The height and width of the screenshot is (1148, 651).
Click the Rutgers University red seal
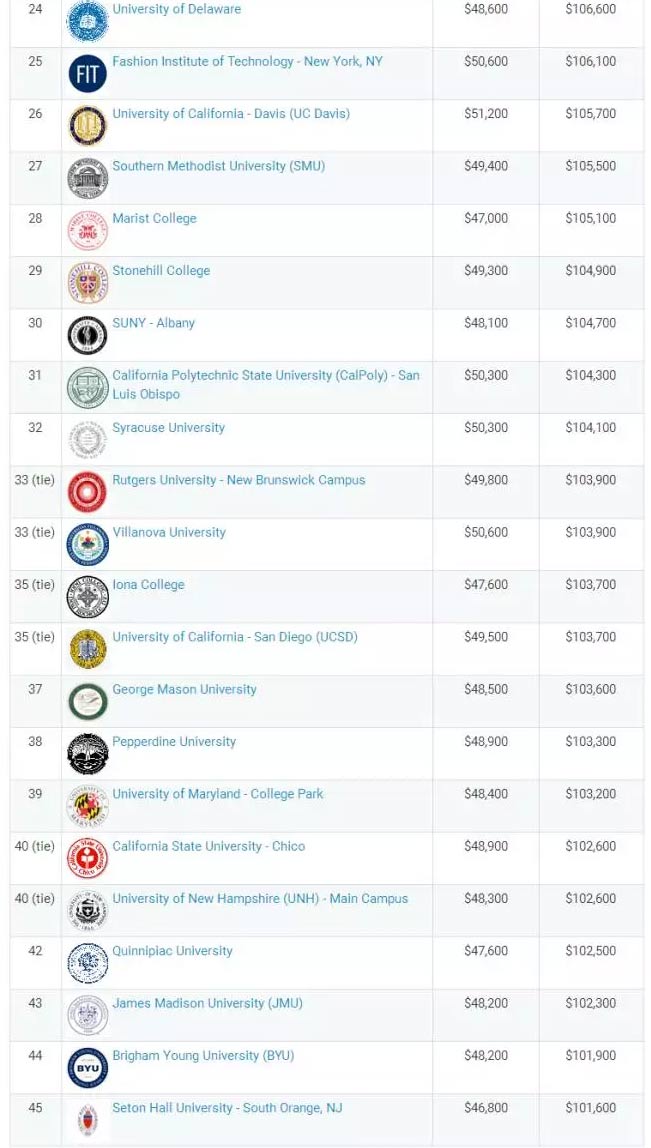click(87, 492)
